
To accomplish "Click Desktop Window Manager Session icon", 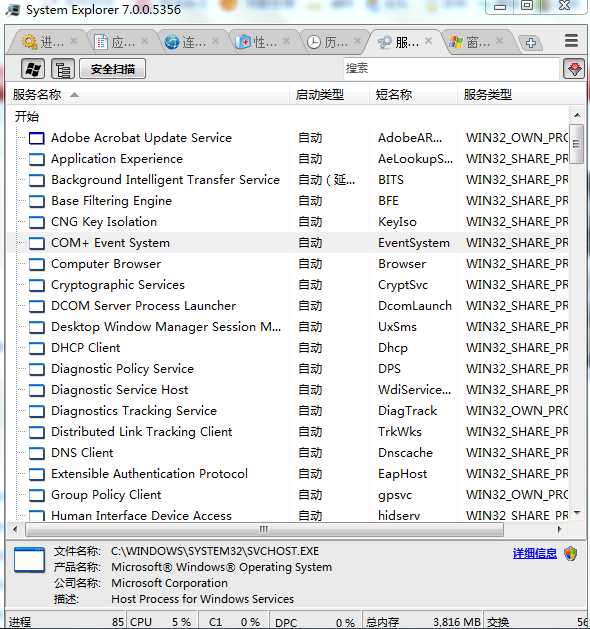I will 36,327.
